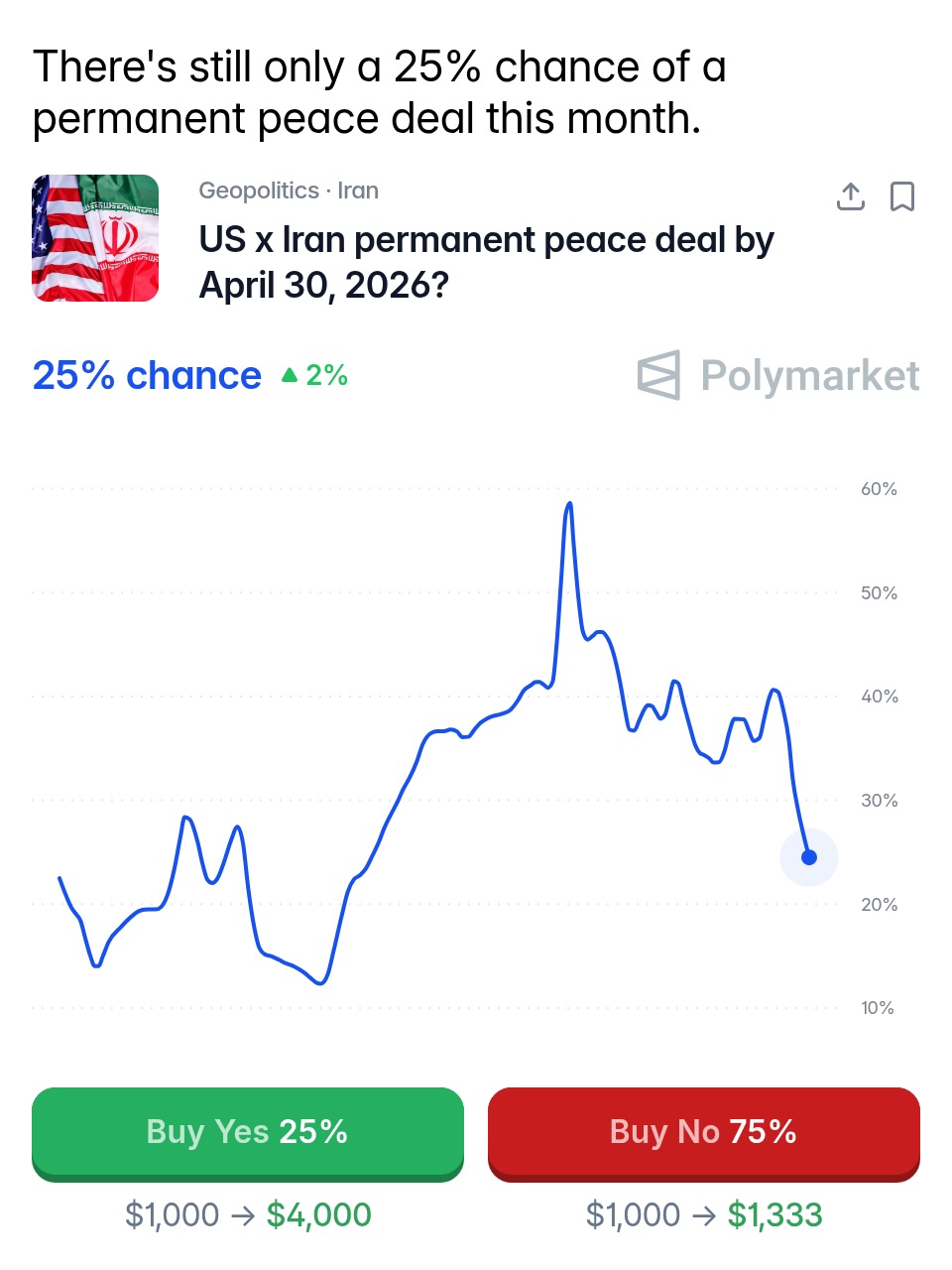The height and width of the screenshot is (1270, 952).
Task: Open the US and Iran flags thumbnail
Action: 95,238
